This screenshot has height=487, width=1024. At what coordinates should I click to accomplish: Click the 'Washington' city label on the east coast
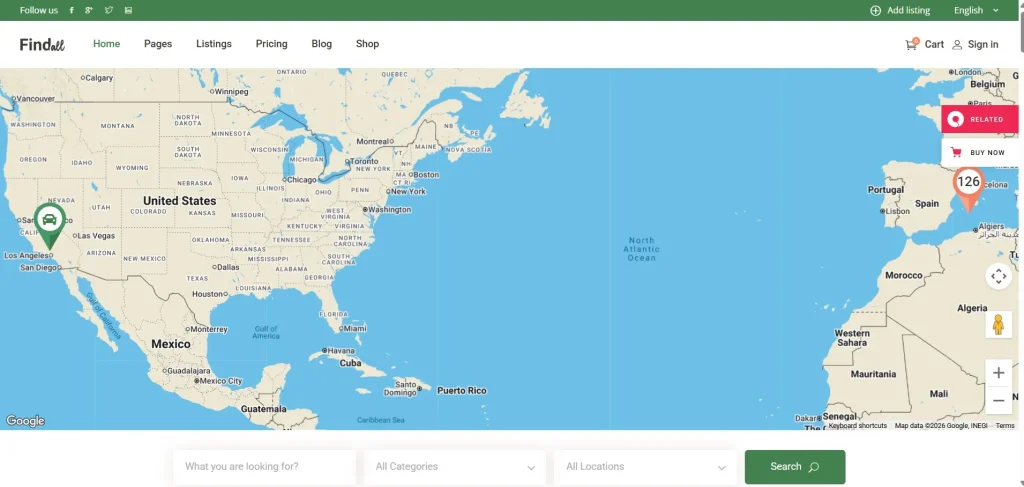(x=390, y=210)
